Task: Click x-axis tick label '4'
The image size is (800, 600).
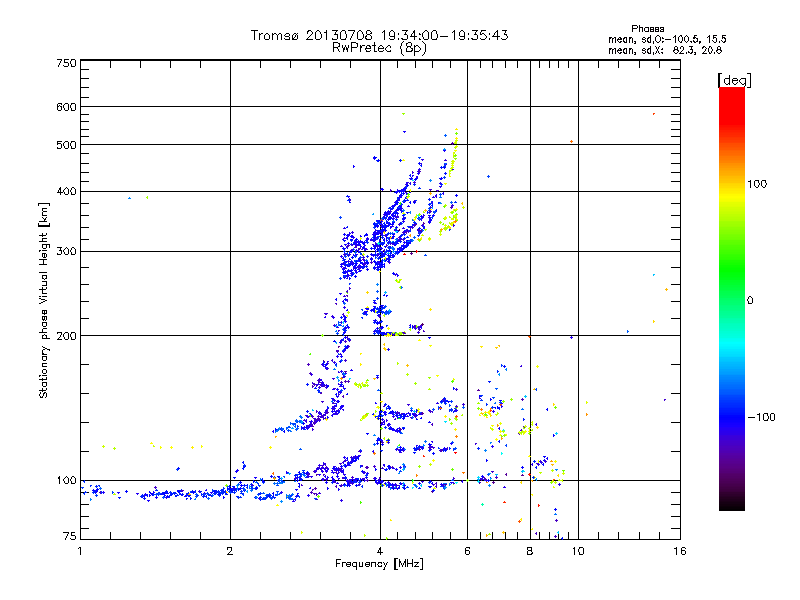Action: pos(380,551)
